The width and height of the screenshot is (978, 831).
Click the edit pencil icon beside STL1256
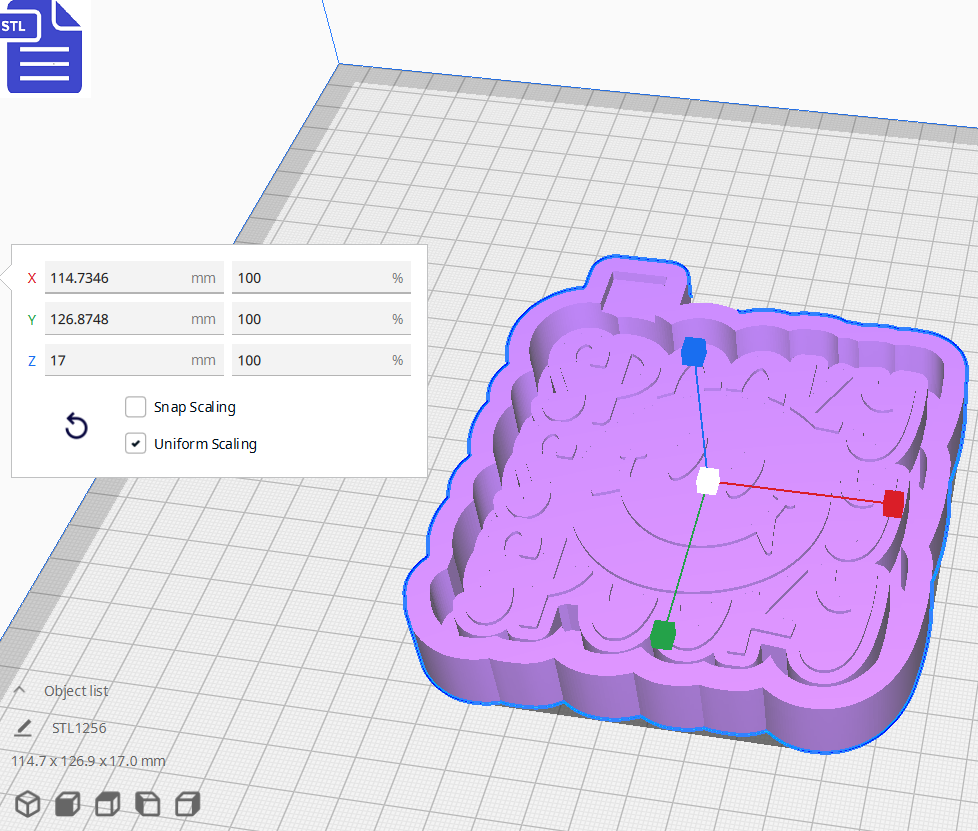(x=22, y=728)
